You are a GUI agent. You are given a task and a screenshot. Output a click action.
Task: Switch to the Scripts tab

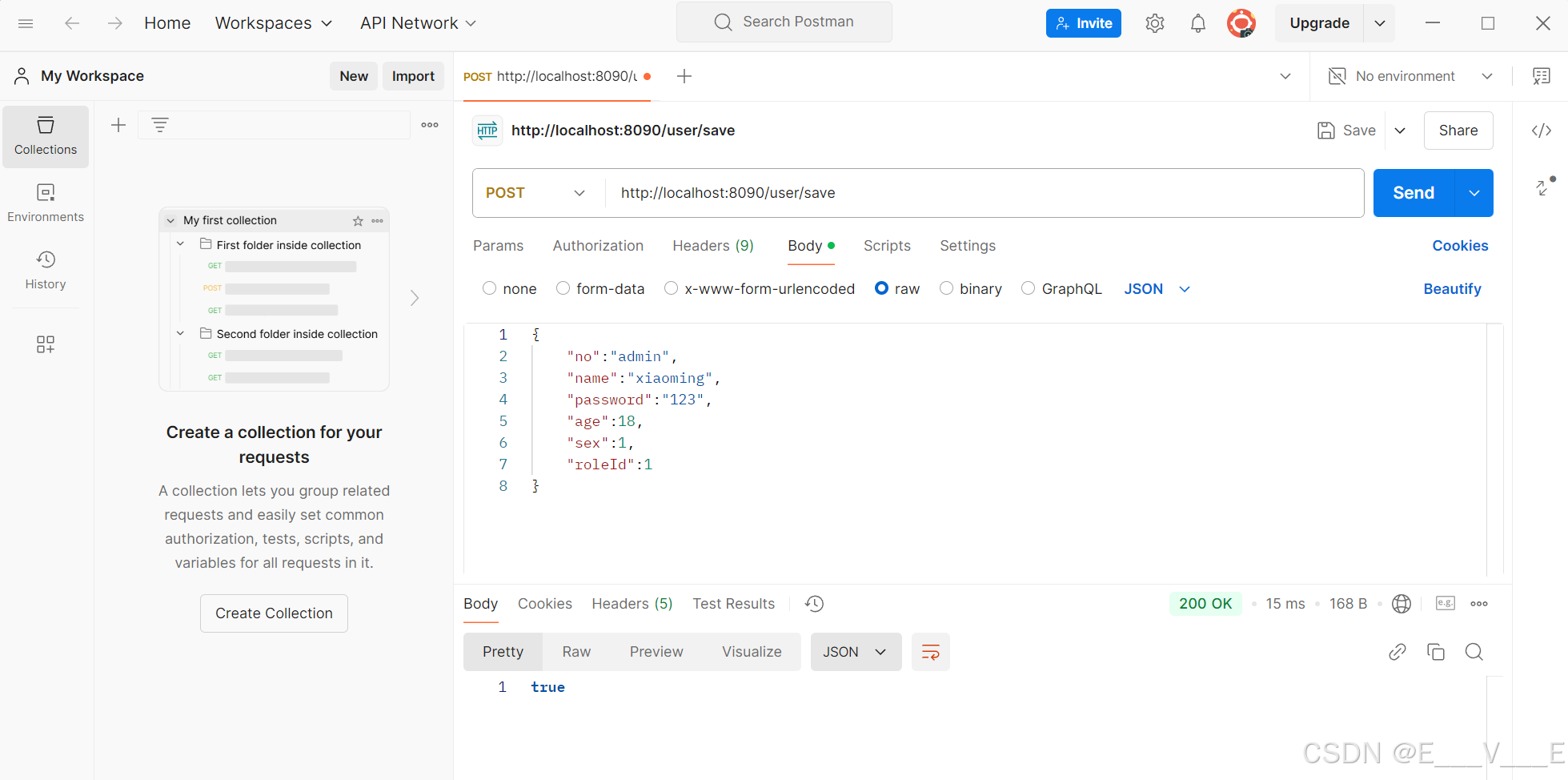(x=887, y=246)
